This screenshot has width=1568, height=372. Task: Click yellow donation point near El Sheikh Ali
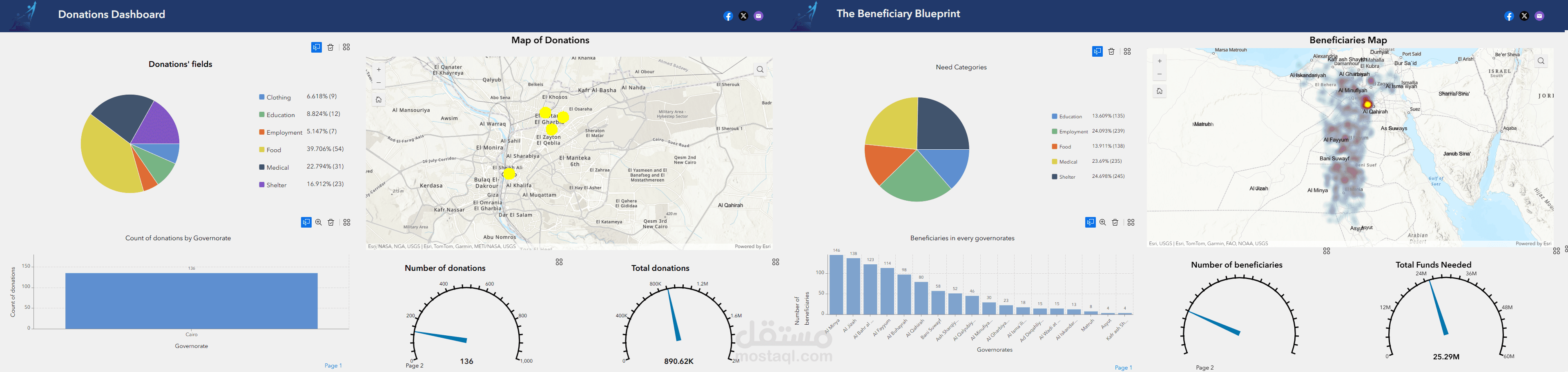[509, 174]
